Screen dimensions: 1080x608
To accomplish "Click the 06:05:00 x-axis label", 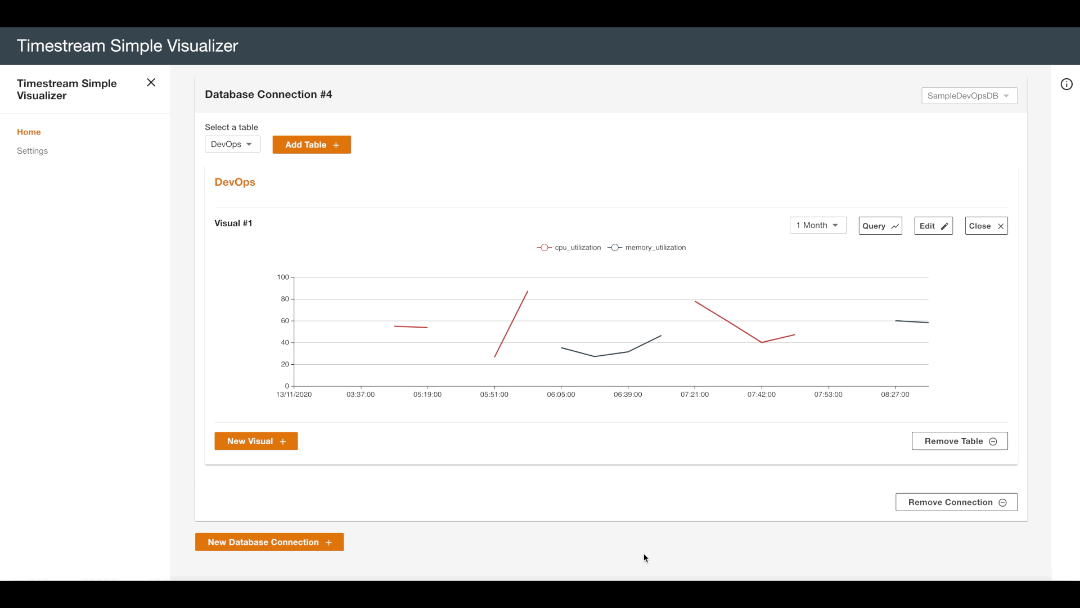I will click(561, 395).
